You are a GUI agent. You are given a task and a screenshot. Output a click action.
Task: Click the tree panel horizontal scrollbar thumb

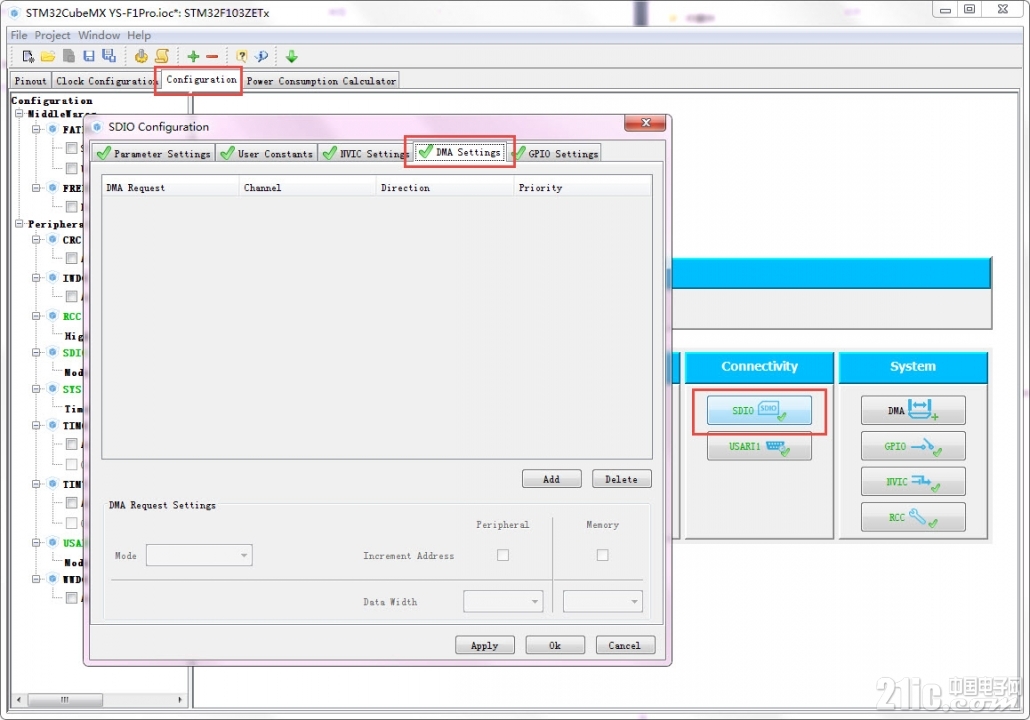[x=64, y=700]
